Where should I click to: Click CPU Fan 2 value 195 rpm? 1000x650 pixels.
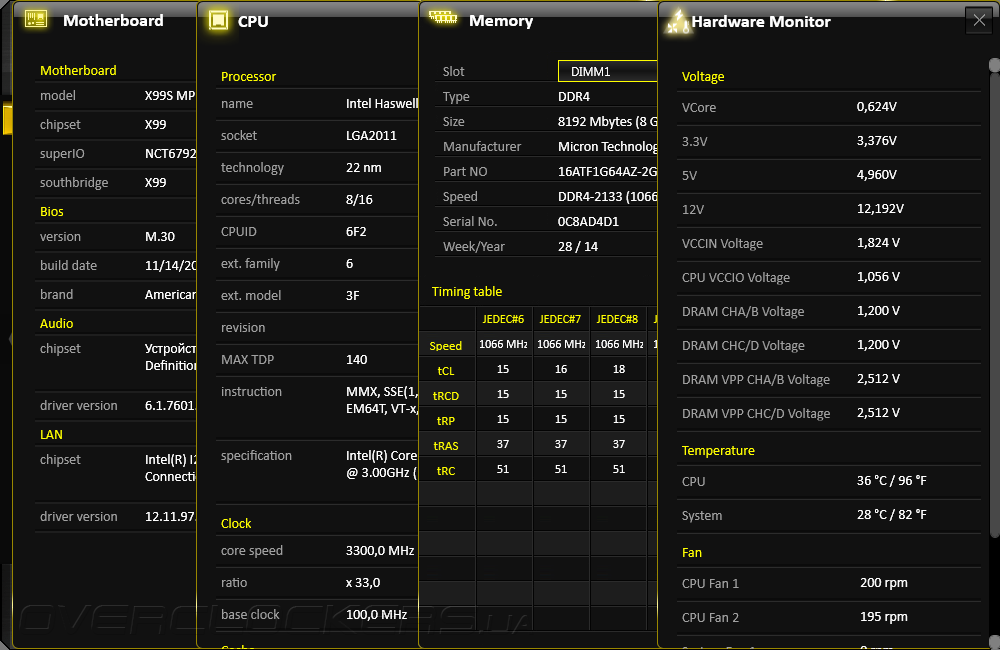point(883,616)
